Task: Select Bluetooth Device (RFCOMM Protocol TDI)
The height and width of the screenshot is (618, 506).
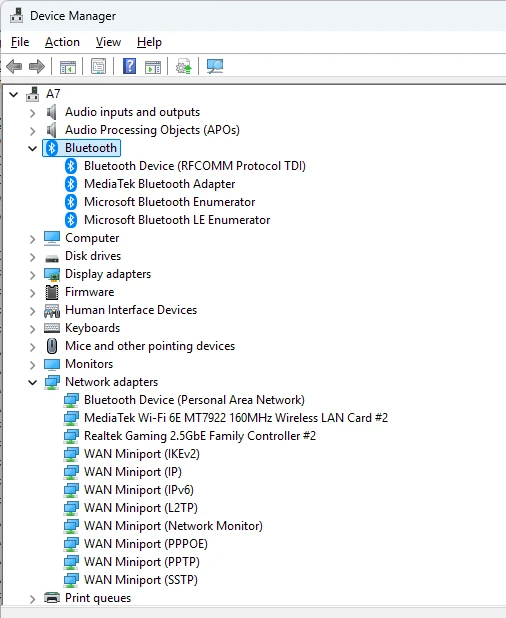Action: 195,166
